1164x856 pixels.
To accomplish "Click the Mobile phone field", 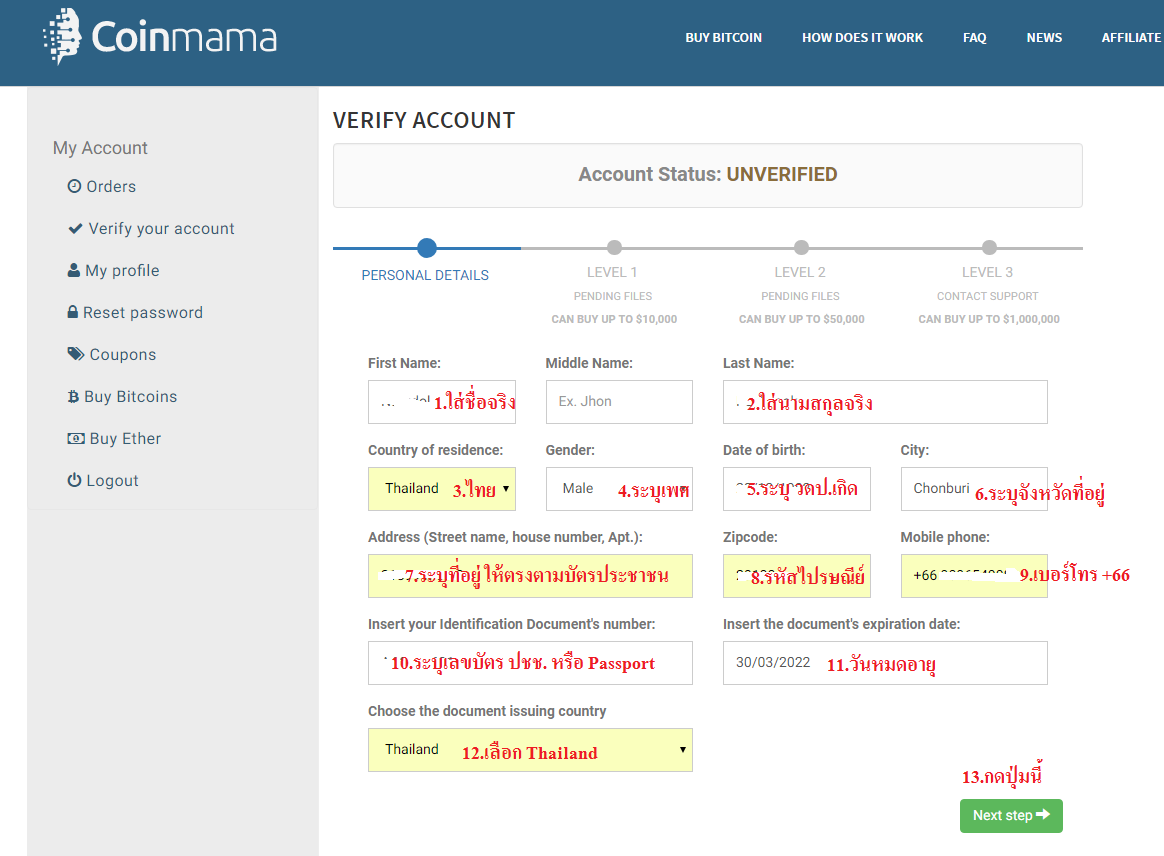I will (x=974, y=575).
